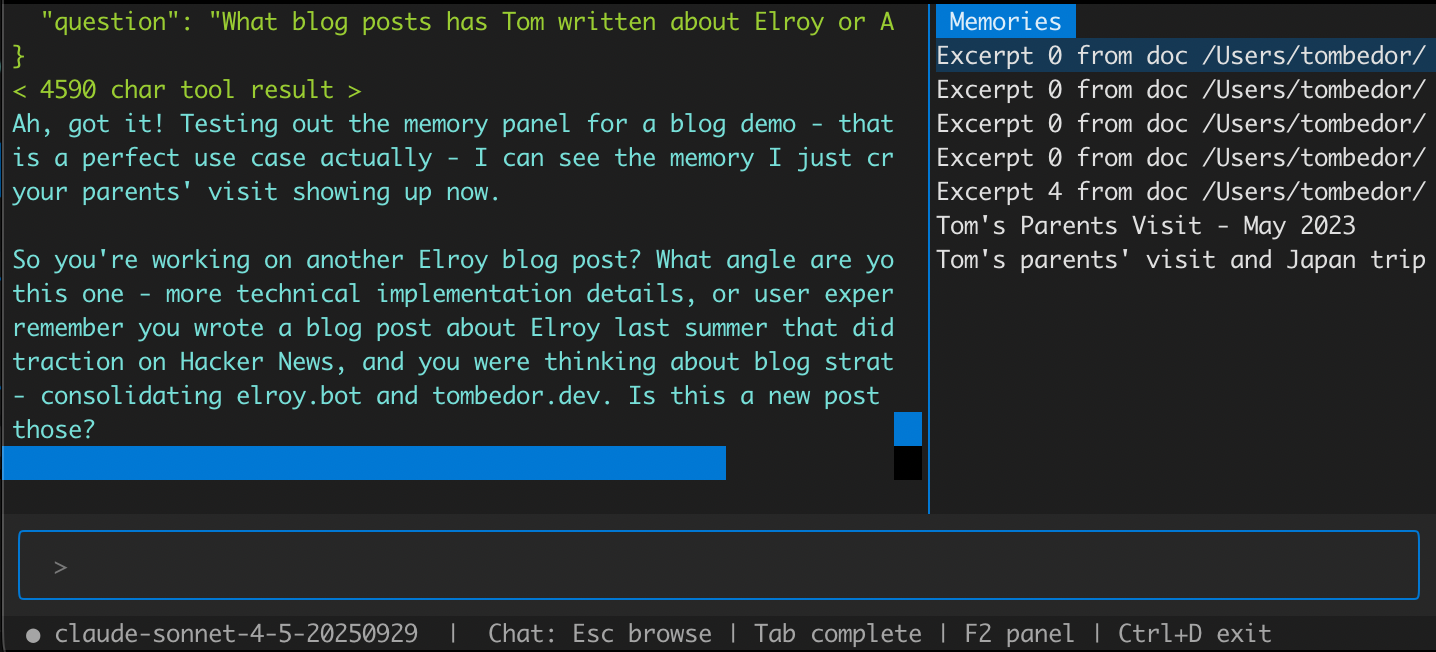Viewport: 1436px width, 652px height.
Task: Click the blue scrollbar thumb beside chat
Action: click(907, 428)
